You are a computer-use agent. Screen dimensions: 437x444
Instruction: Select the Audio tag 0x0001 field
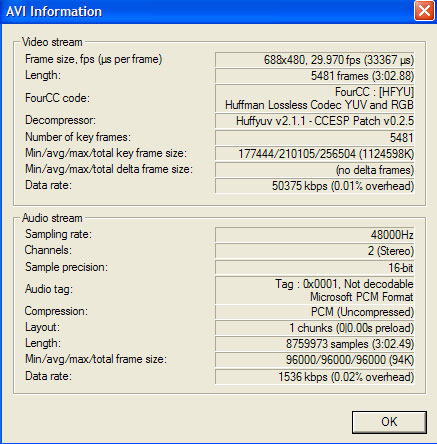(x=315, y=290)
